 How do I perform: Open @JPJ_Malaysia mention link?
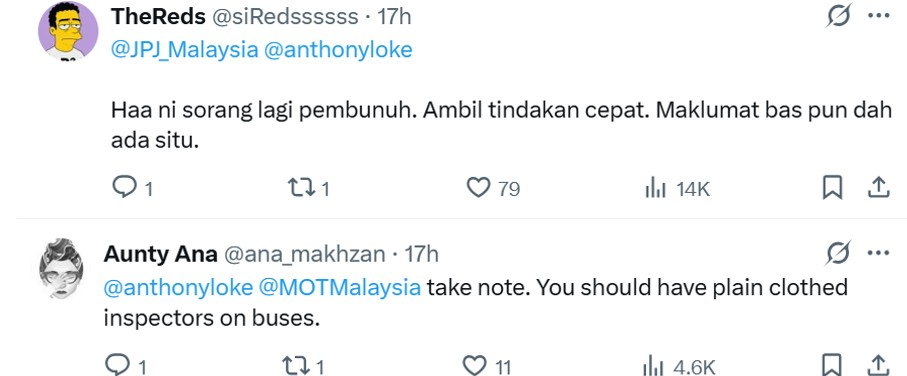click(x=185, y=50)
